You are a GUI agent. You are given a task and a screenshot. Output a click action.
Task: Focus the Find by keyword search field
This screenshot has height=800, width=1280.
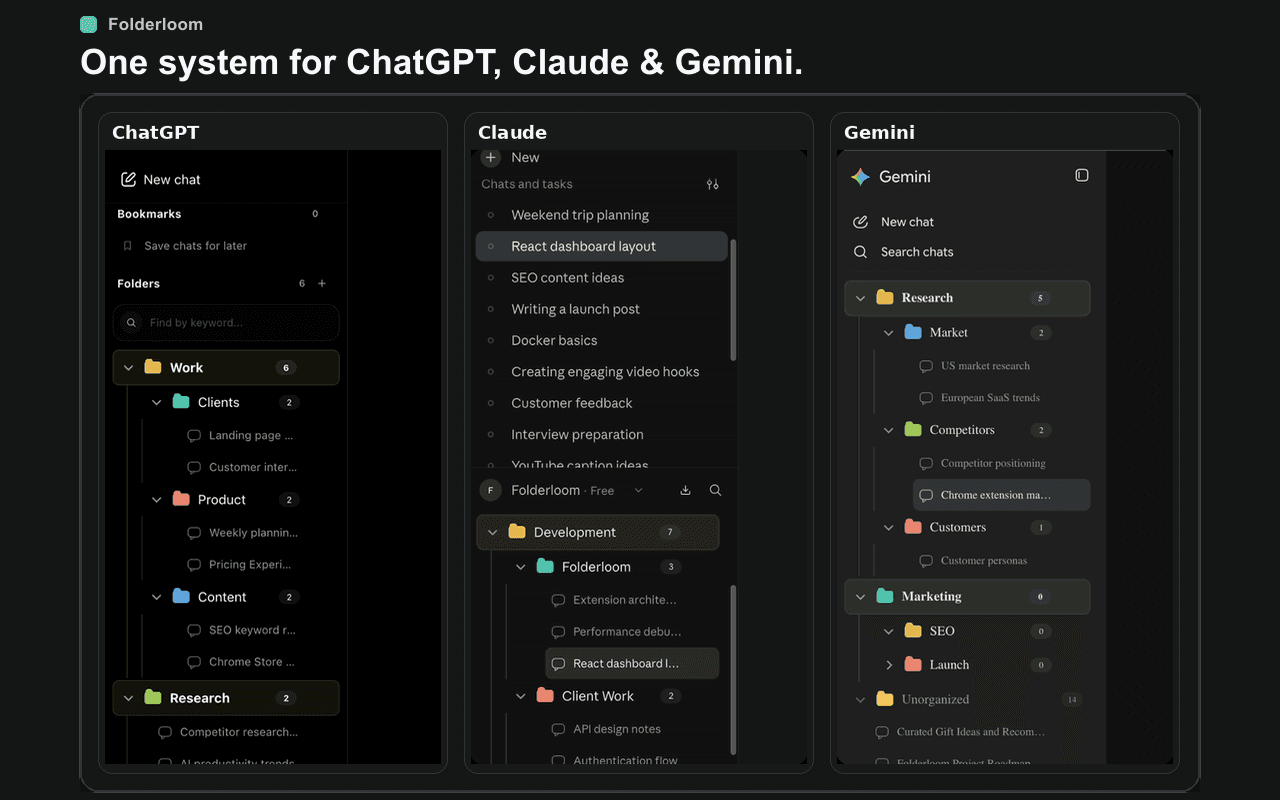pyautogui.click(x=226, y=323)
